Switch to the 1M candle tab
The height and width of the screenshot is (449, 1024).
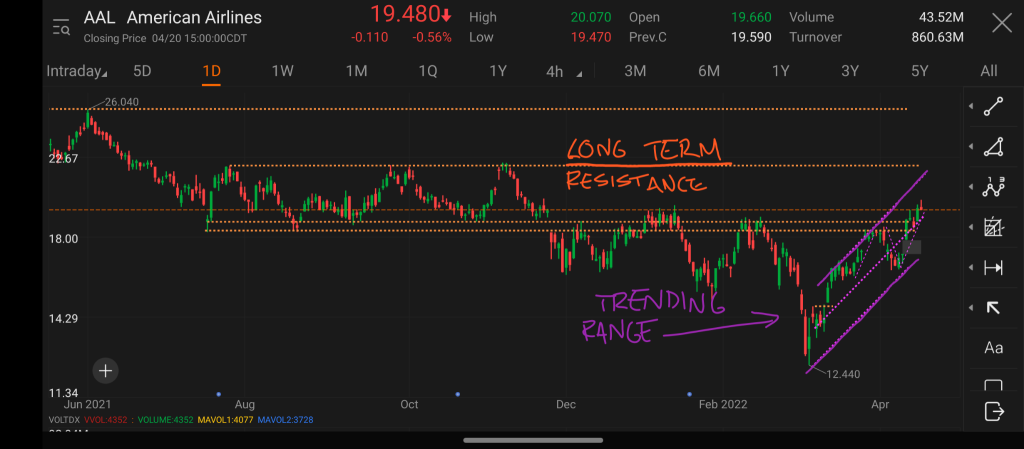(356, 71)
